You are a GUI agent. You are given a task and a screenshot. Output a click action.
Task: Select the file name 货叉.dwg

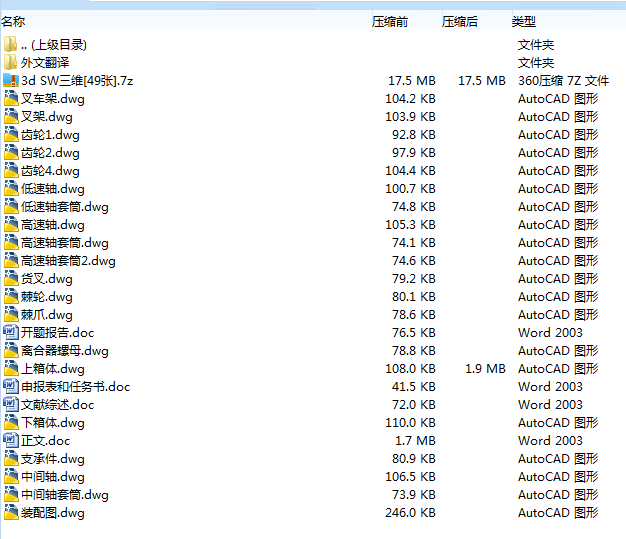tap(47, 279)
